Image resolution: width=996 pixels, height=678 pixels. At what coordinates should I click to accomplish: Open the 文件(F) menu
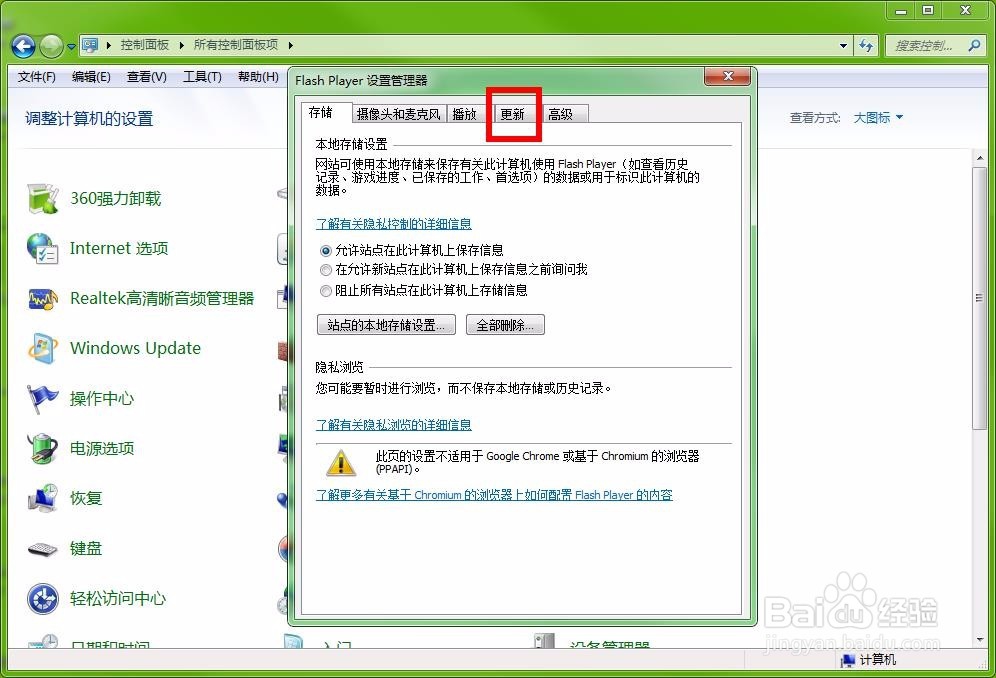(x=36, y=77)
